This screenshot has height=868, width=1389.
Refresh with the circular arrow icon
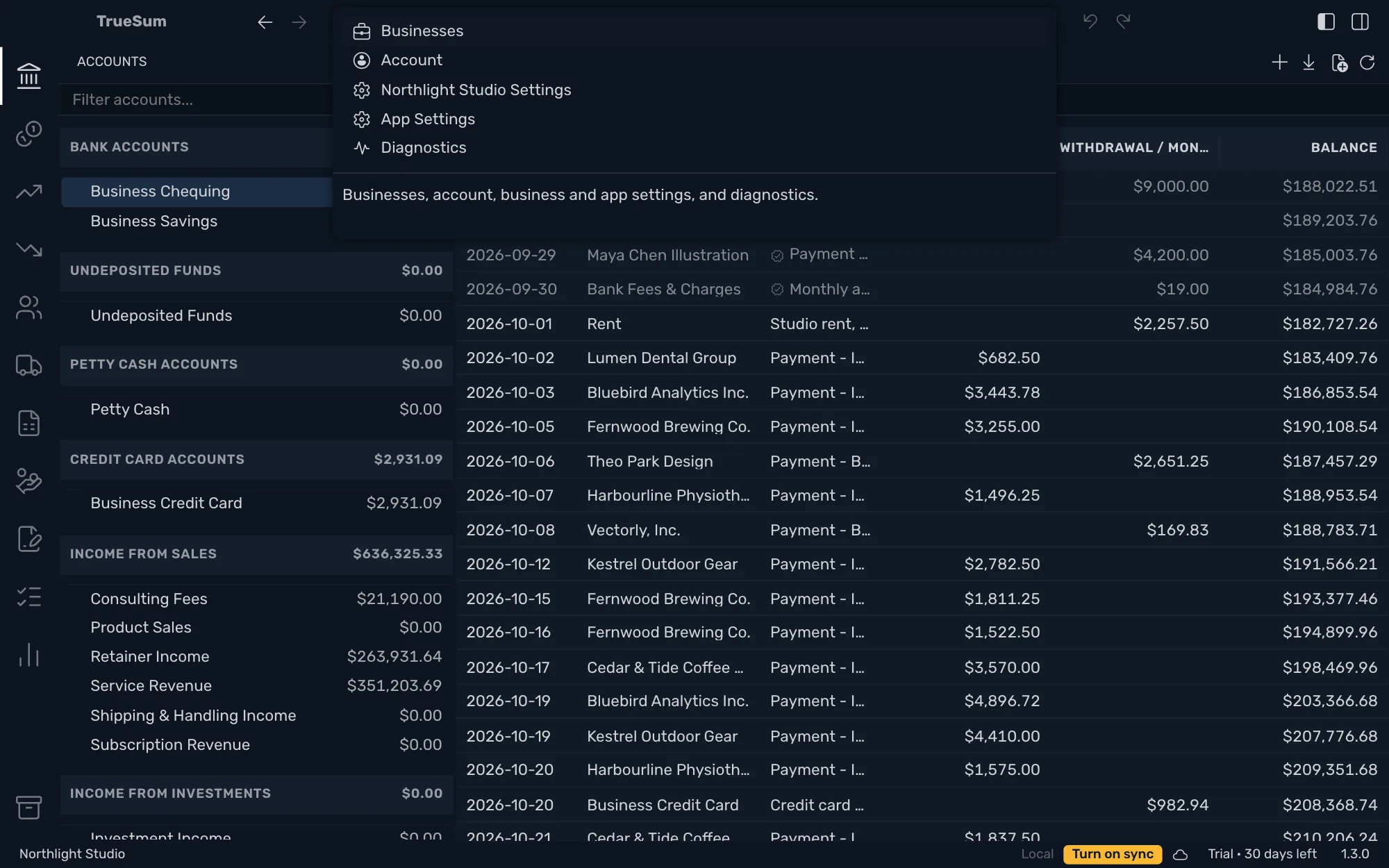click(x=1367, y=62)
